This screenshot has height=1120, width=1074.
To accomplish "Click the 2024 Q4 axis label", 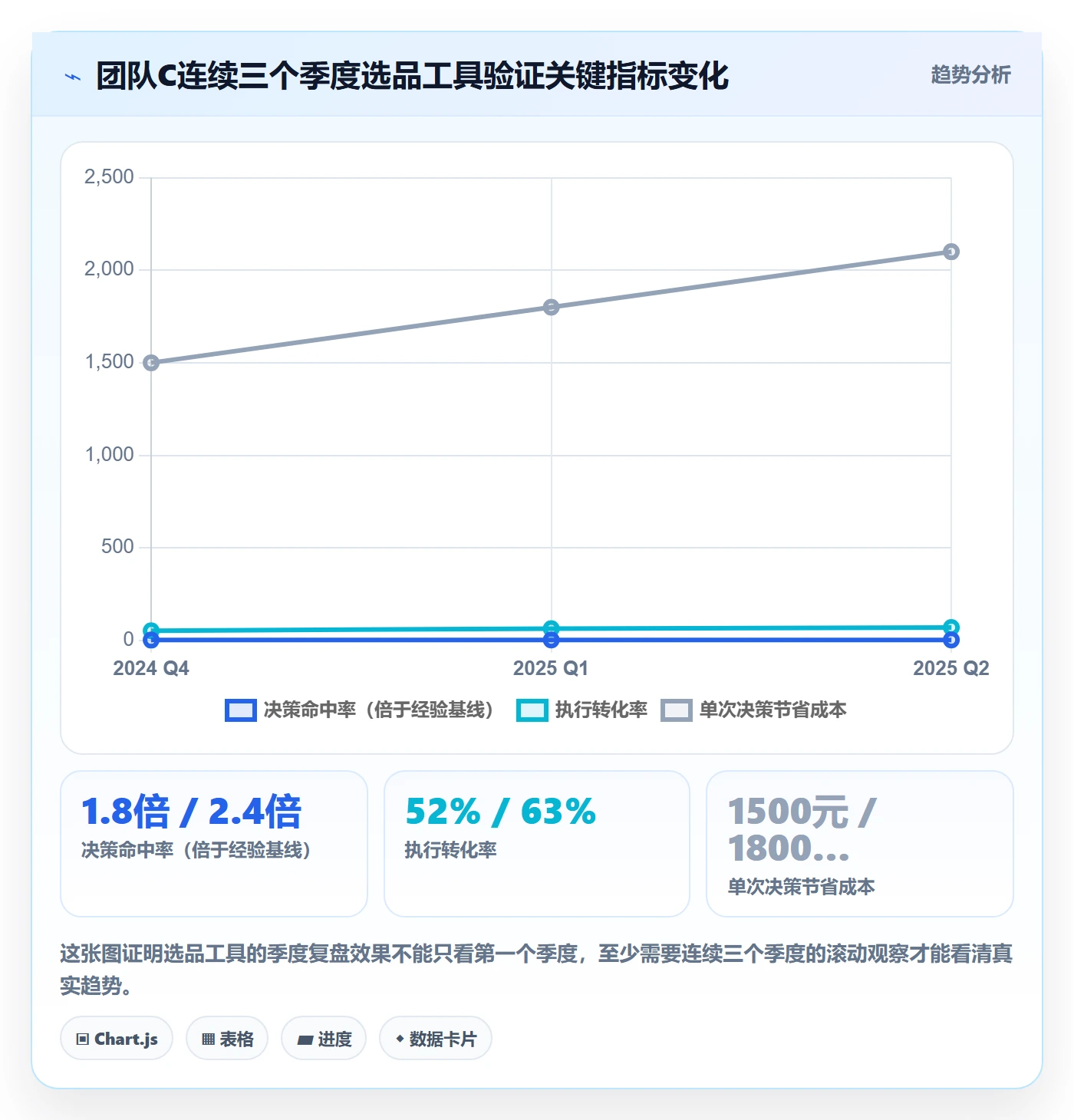I will click(151, 668).
